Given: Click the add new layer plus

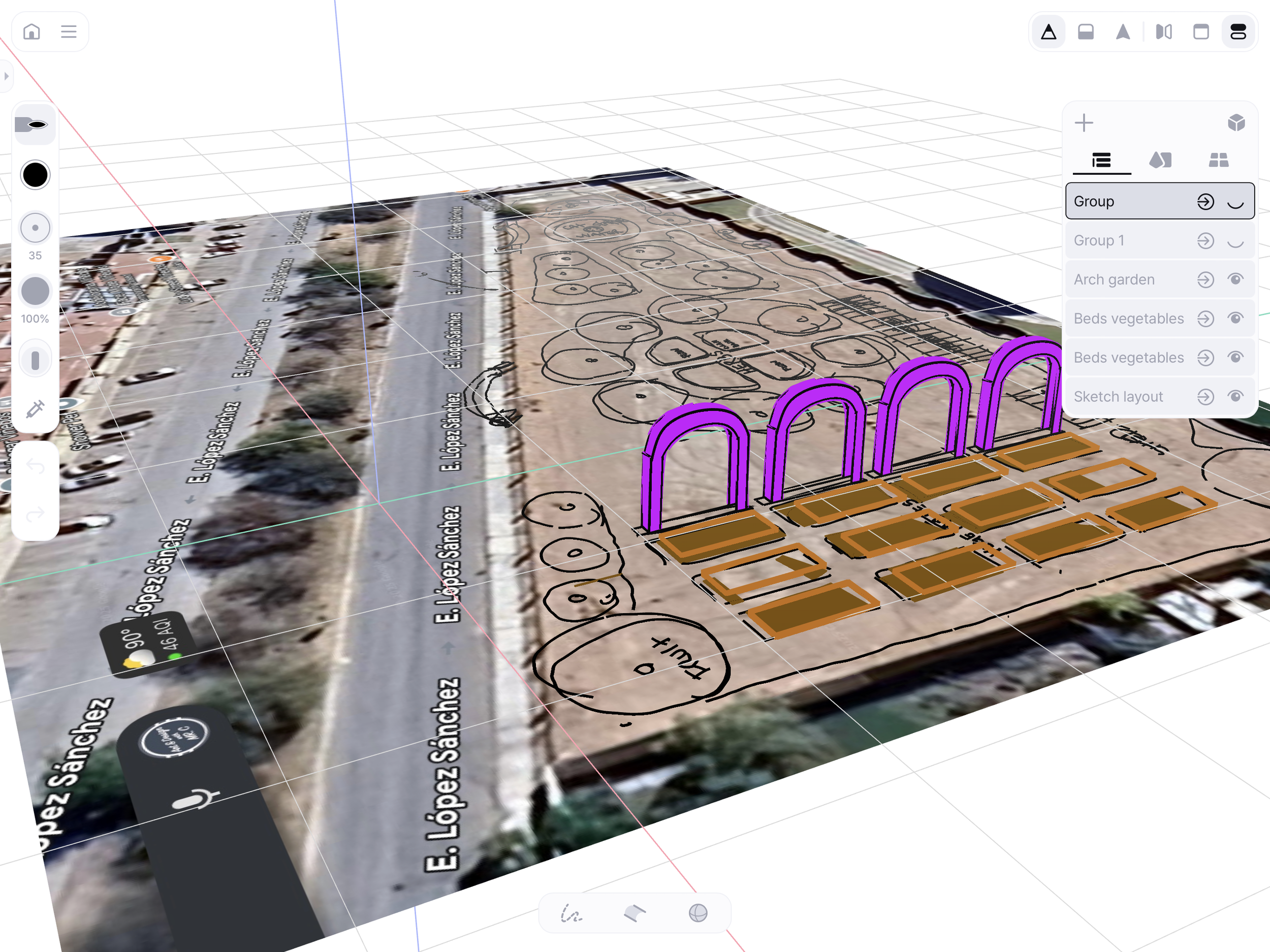Looking at the screenshot, I should pos(1084,123).
